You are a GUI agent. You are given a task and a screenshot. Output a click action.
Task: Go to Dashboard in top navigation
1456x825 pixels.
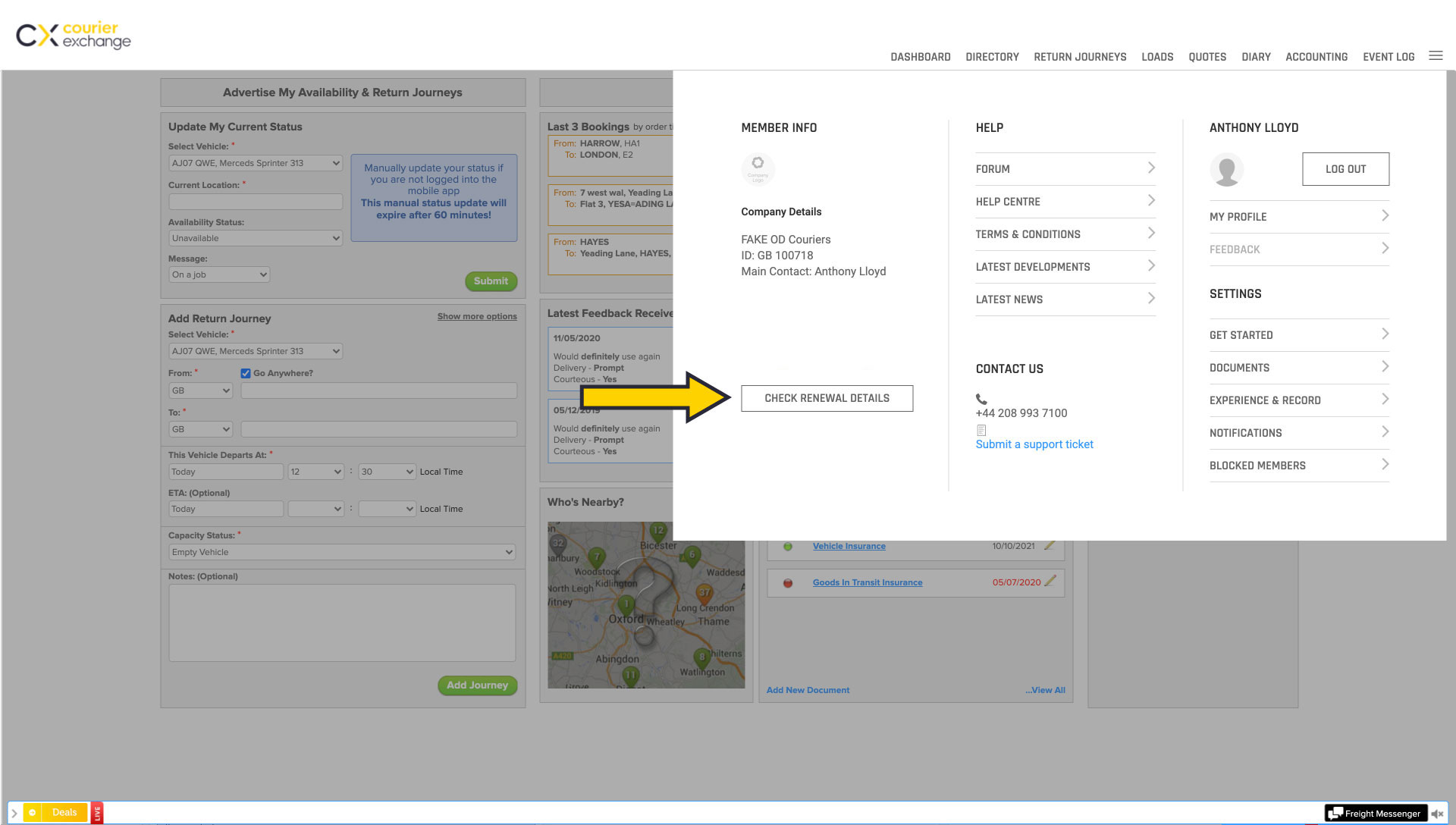tap(920, 57)
